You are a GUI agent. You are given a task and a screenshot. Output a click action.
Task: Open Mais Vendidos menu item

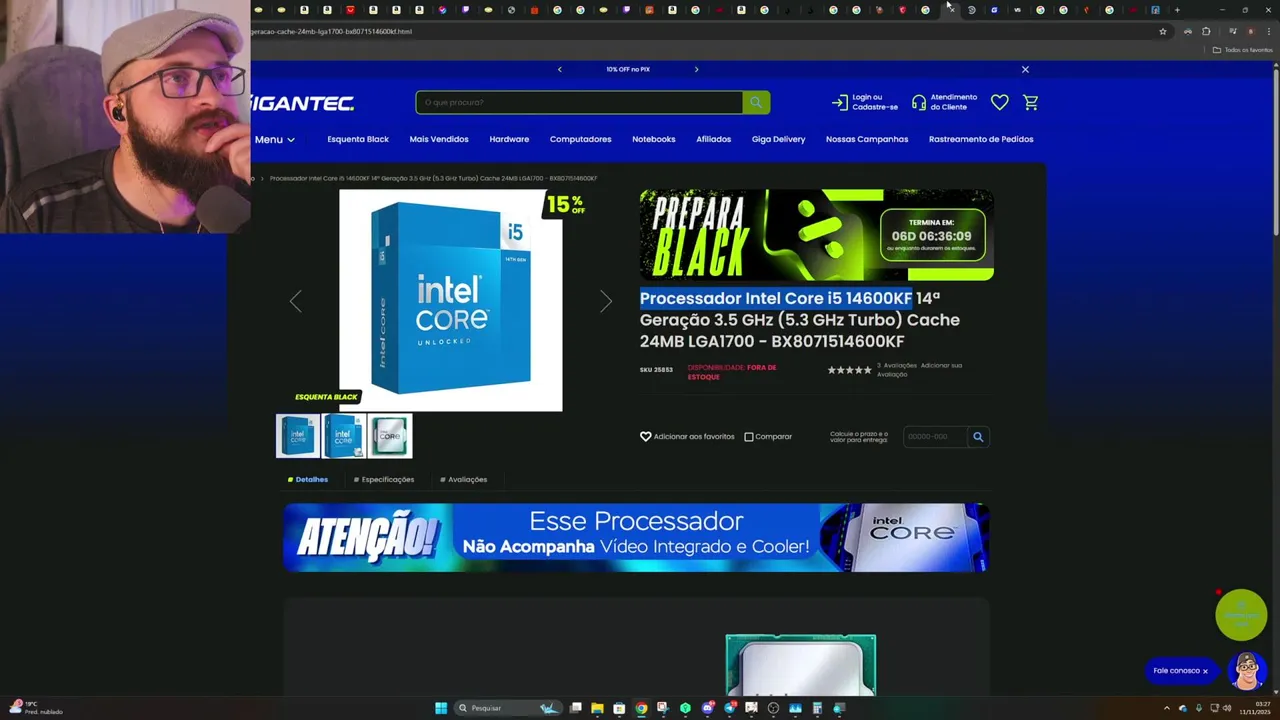(439, 139)
